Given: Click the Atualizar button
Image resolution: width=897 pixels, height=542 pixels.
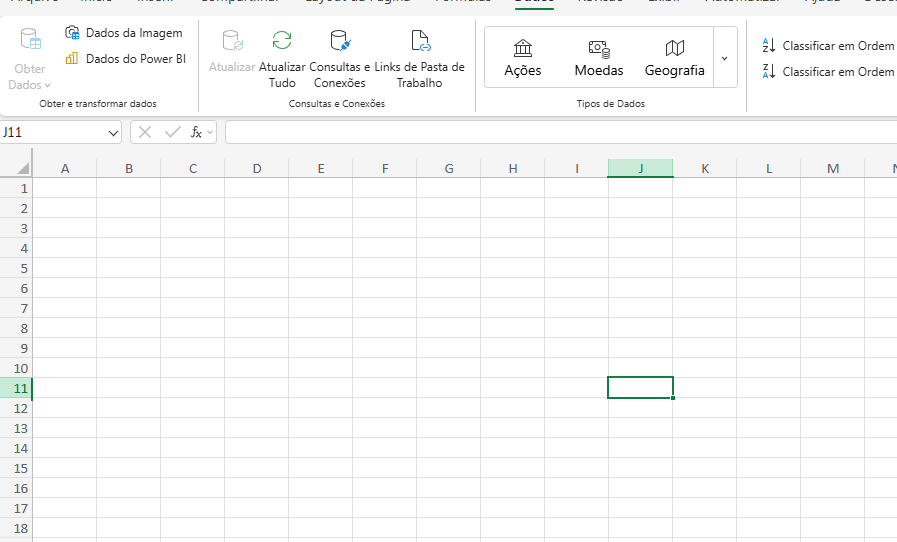Looking at the screenshot, I should click(x=232, y=52).
